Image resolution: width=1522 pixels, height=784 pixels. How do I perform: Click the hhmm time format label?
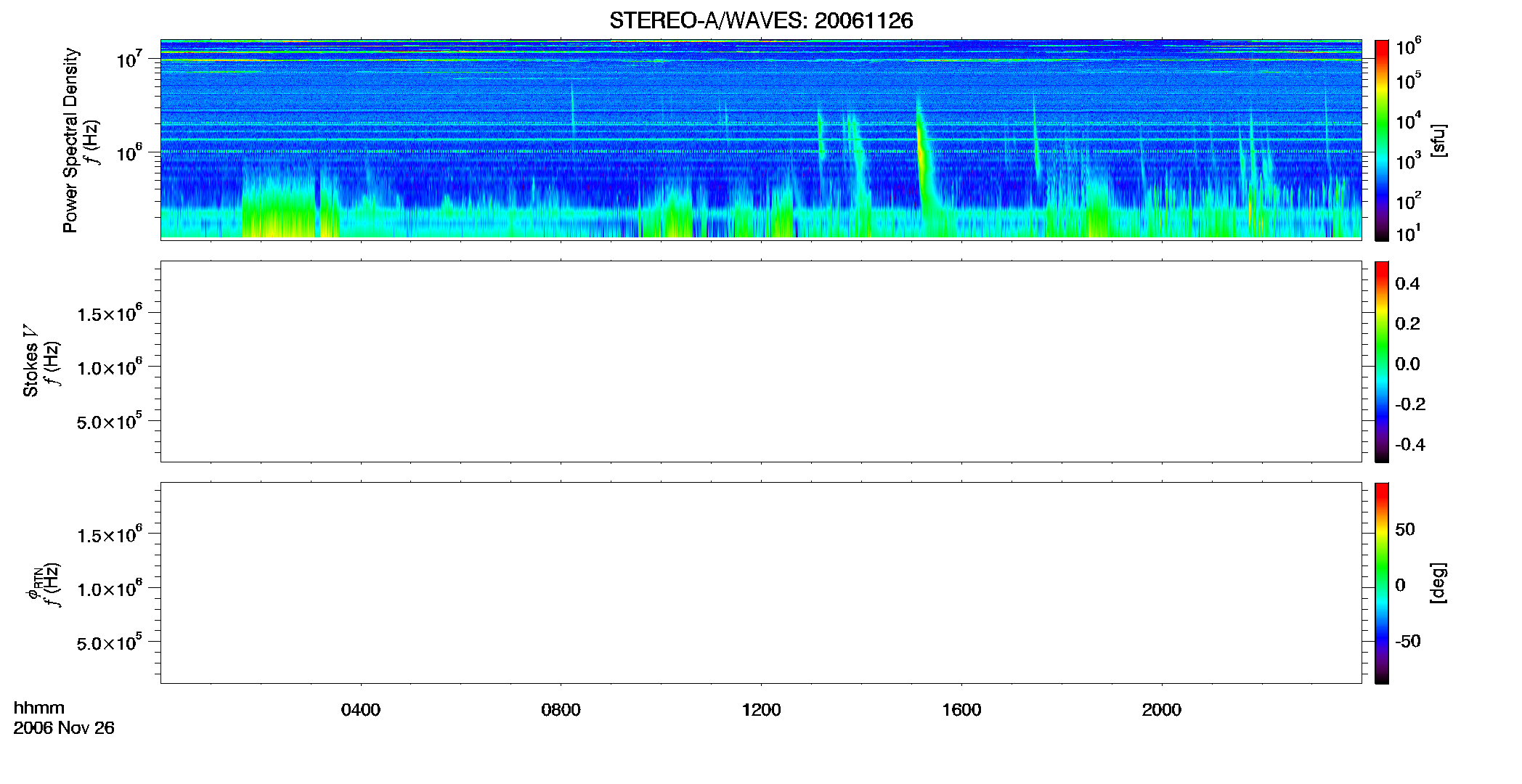[39, 708]
